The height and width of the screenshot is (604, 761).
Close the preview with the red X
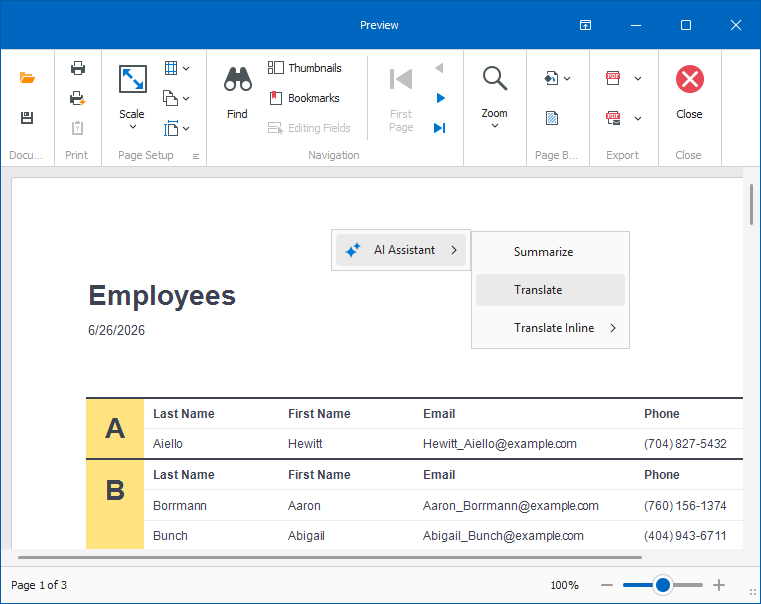click(x=689, y=79)
